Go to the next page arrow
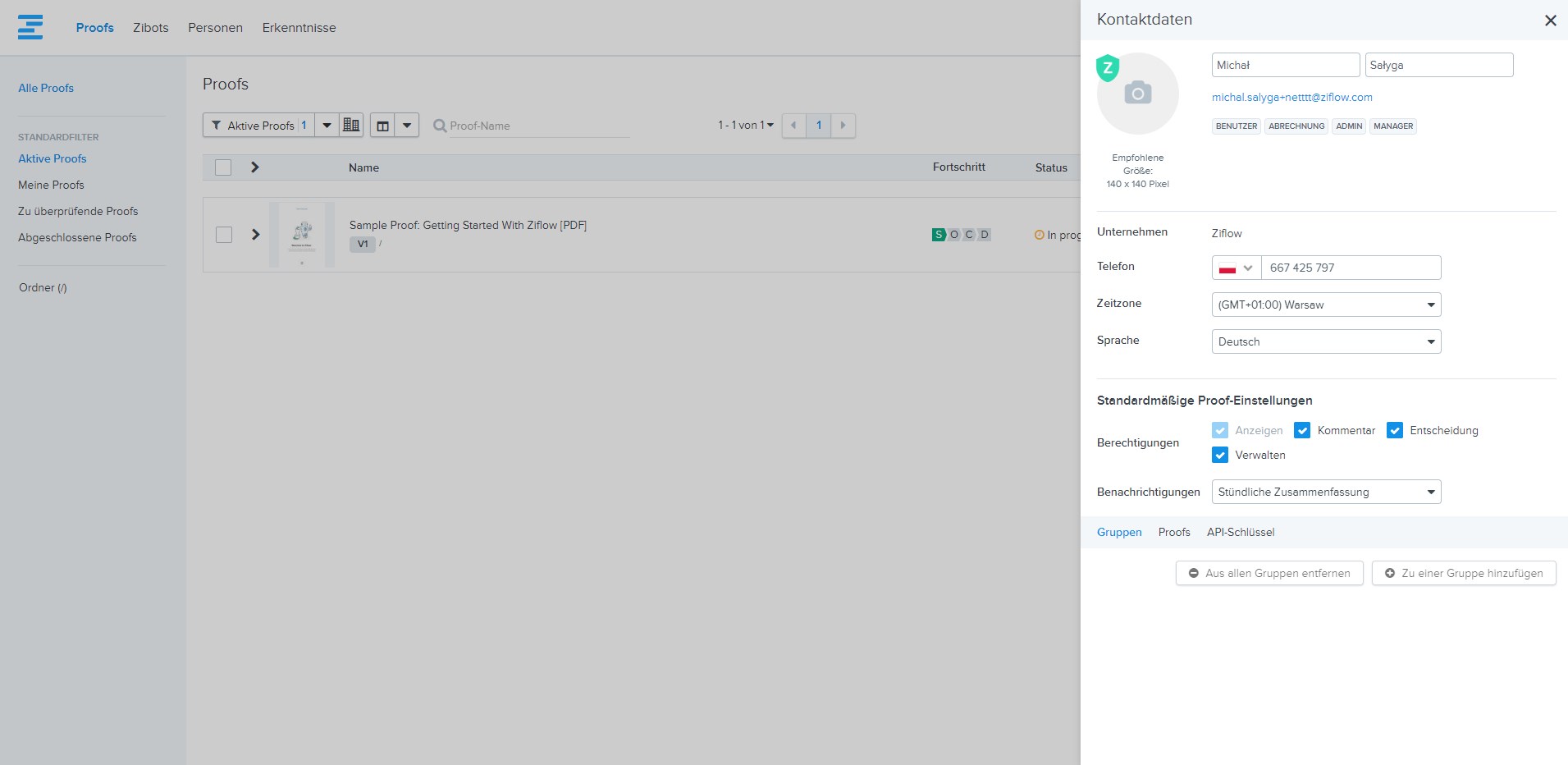1568x765 pixels. (843, 126)
